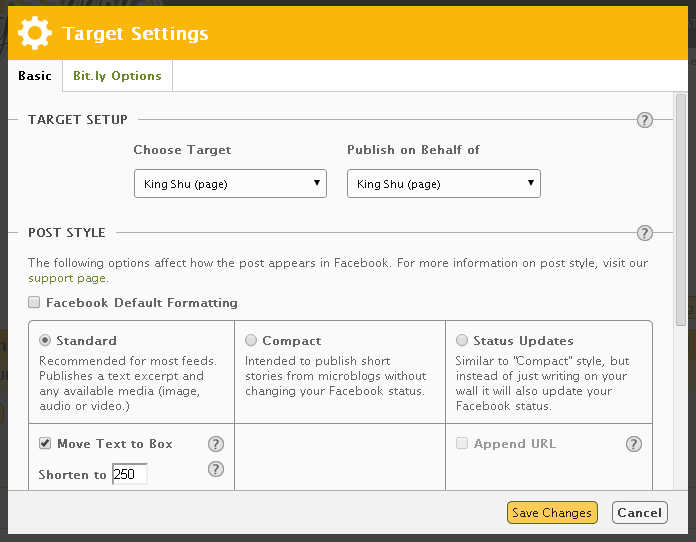
Task: Uncheck Move Text to Box
Action: point(45,443)
